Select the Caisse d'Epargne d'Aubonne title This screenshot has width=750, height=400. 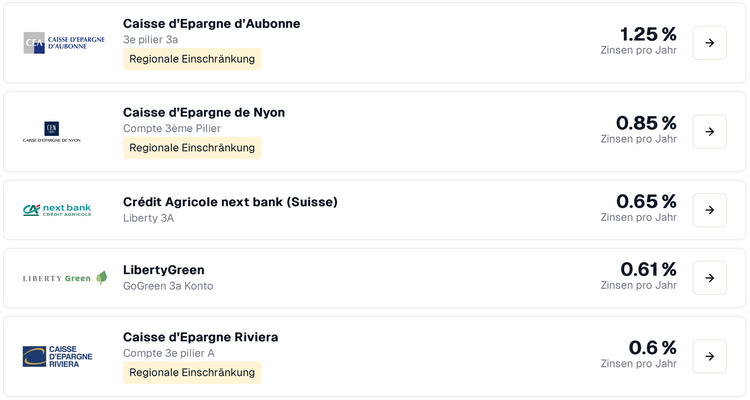211,23
